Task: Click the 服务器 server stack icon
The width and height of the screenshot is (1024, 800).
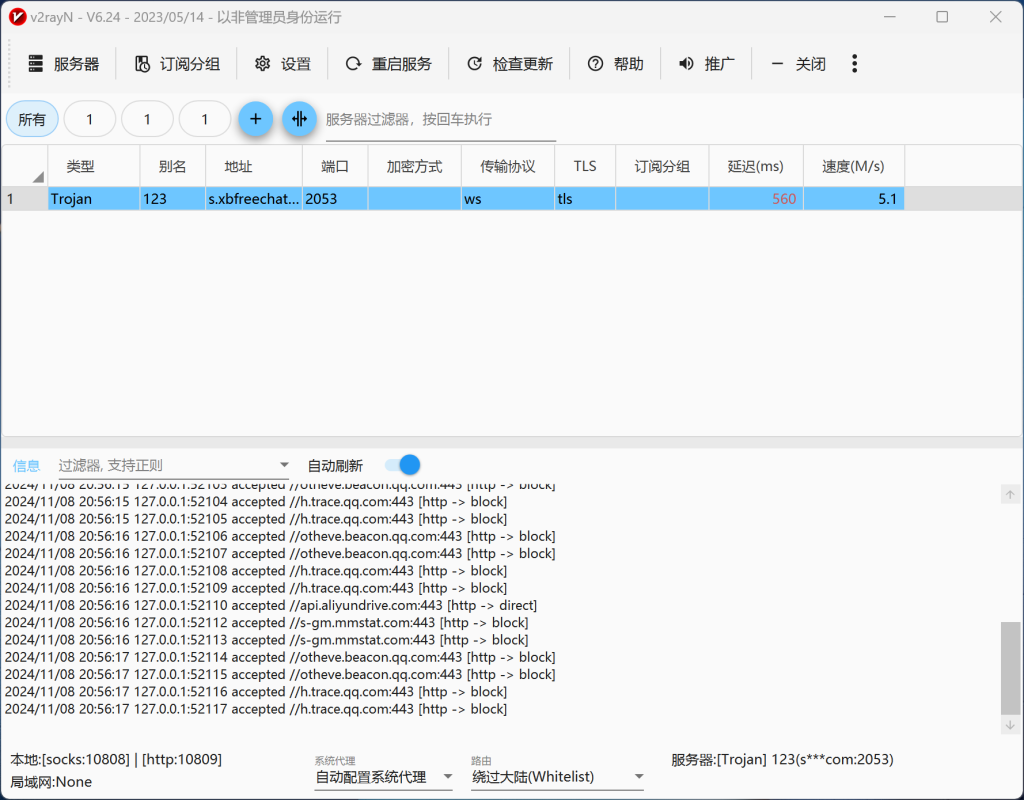Action: click(x=36, y=64)
